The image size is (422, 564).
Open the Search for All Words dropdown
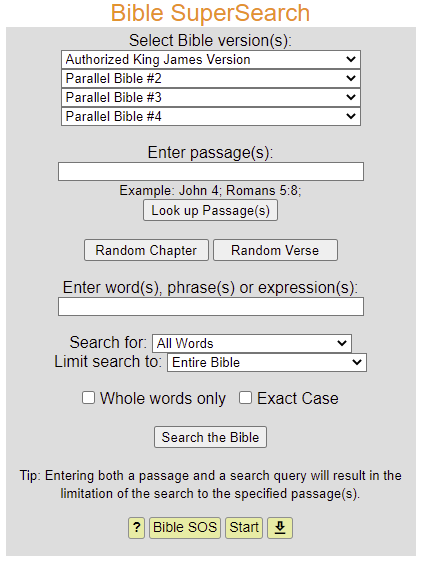252,344
